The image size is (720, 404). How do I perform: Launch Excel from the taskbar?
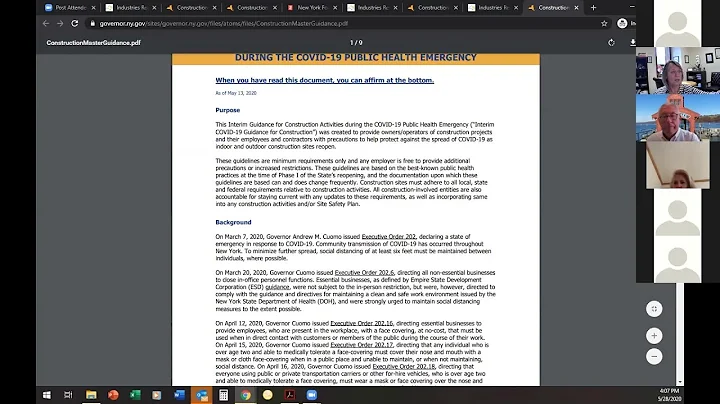point(135,395)
